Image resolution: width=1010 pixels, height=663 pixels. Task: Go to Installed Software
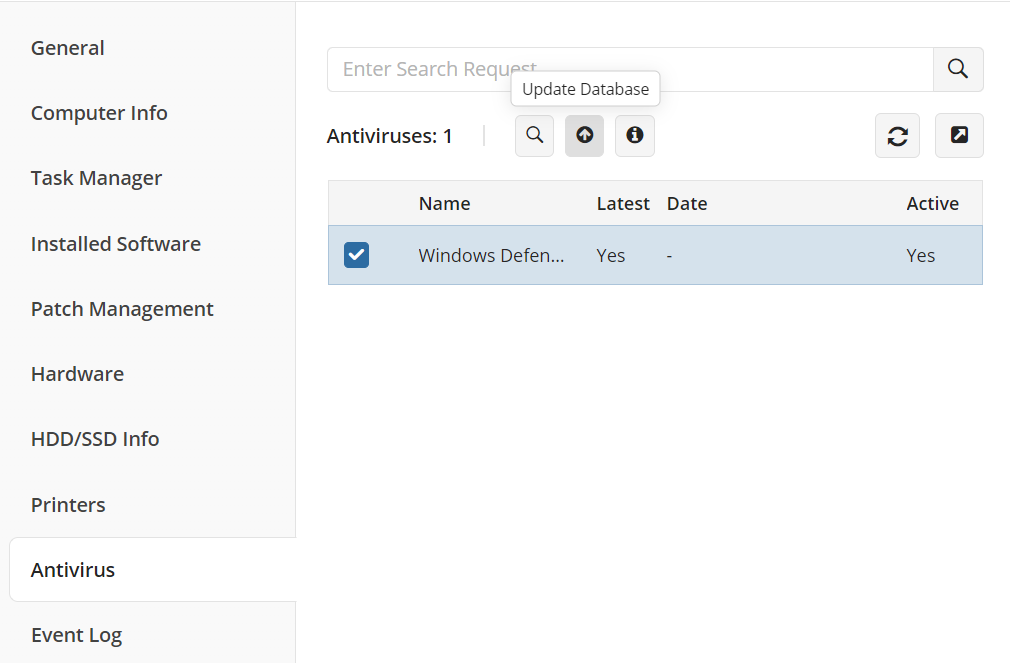[116, 244]
